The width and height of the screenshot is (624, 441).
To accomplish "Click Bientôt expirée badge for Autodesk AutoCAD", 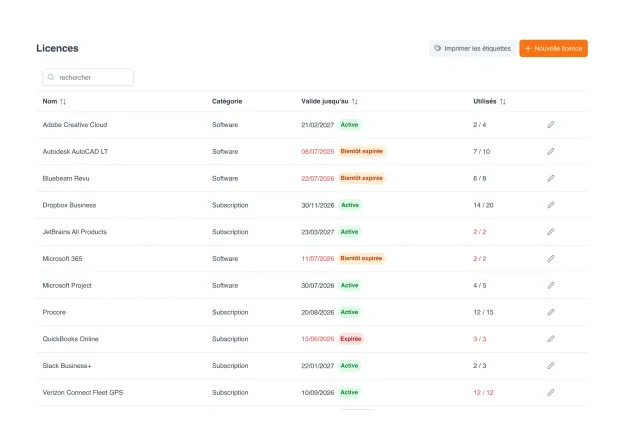I will pos(361,151).
